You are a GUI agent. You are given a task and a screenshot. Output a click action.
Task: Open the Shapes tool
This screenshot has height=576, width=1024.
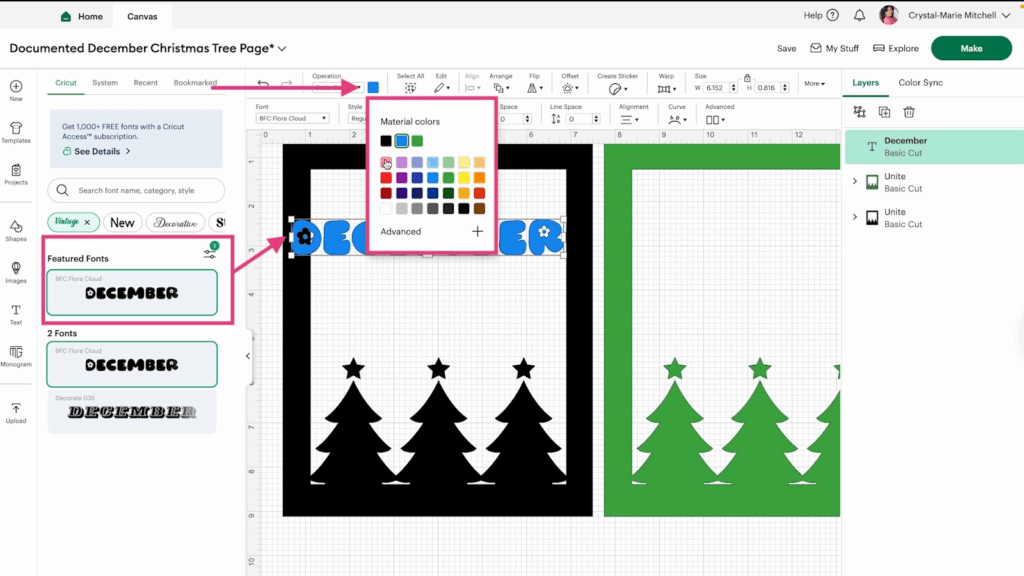(x=16, y=227)
